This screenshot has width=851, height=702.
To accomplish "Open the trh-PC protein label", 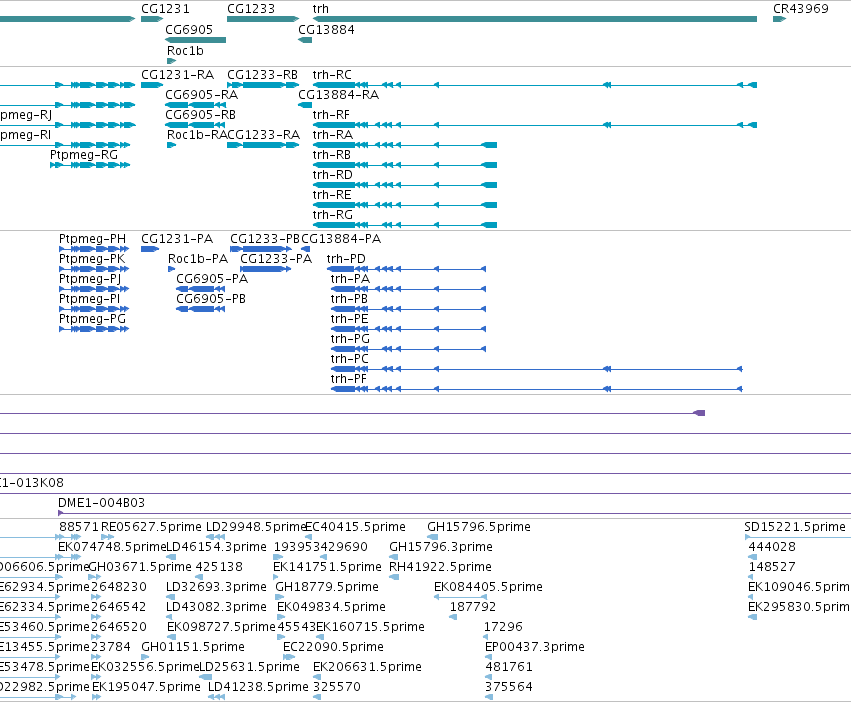I will pos(350,359).
